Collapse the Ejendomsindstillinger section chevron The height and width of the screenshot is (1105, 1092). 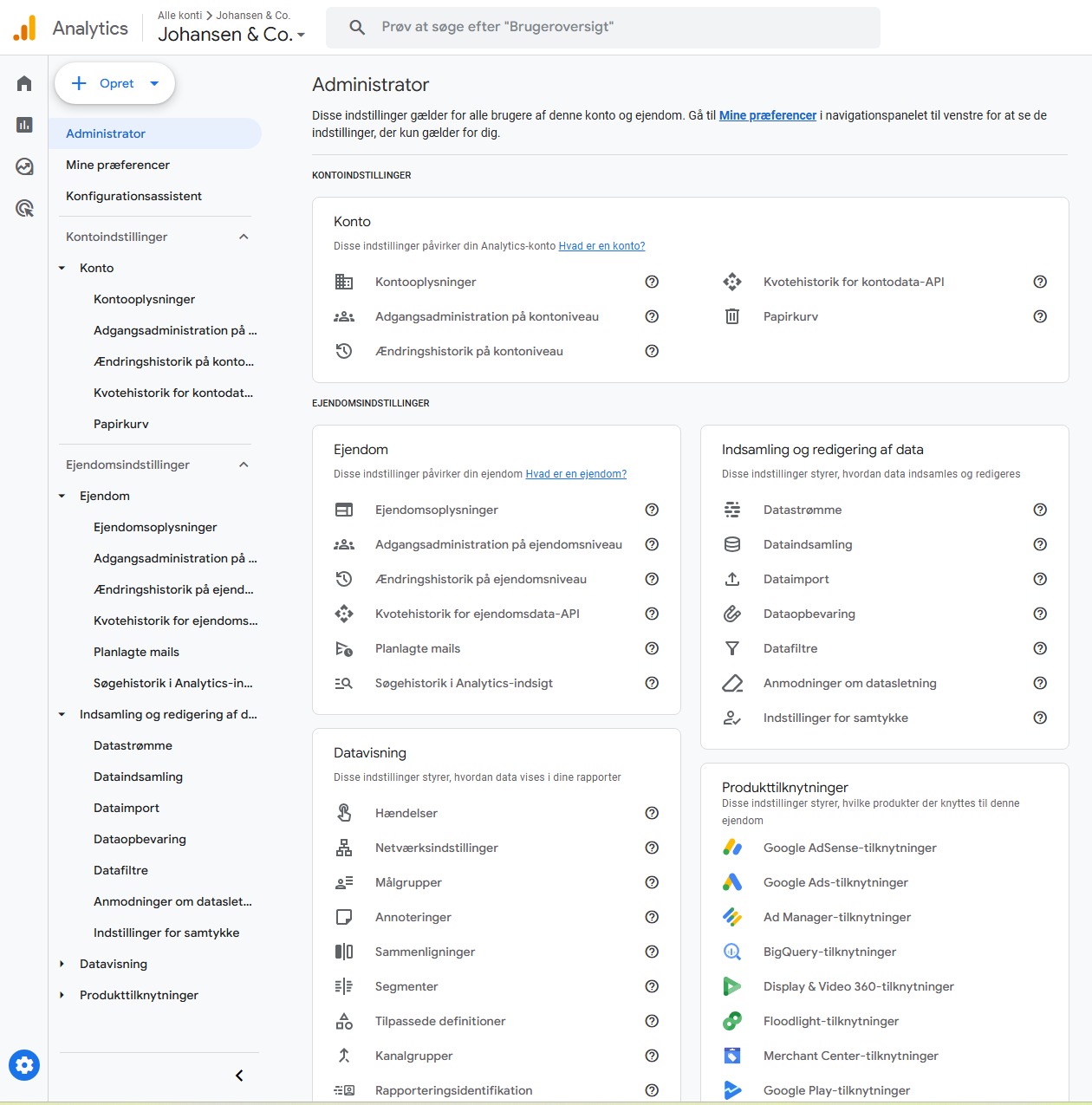click(244, 465)
